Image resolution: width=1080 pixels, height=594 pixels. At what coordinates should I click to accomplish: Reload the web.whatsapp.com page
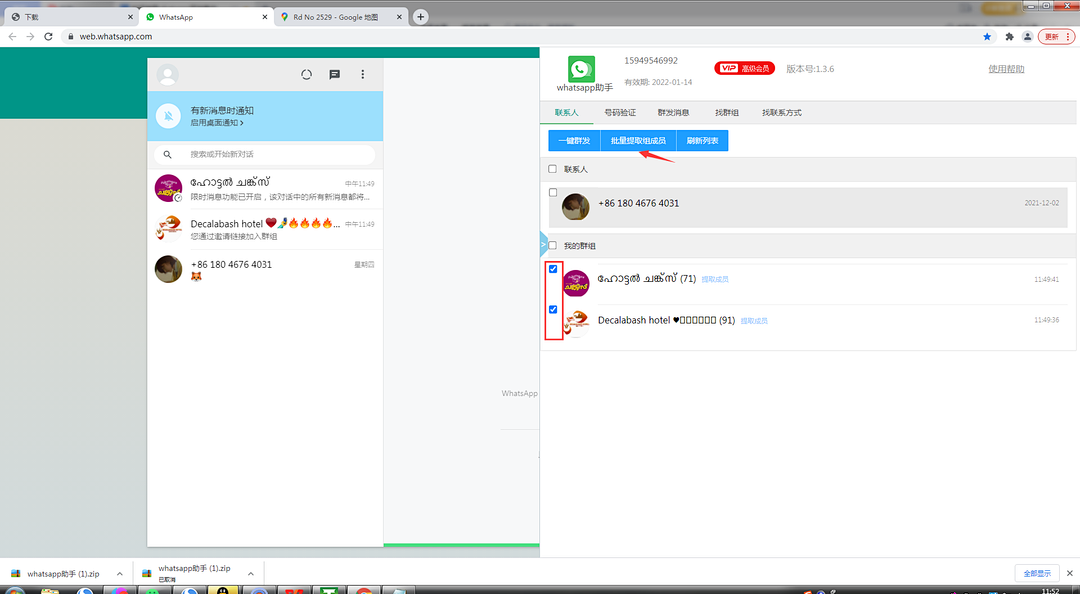48,37
